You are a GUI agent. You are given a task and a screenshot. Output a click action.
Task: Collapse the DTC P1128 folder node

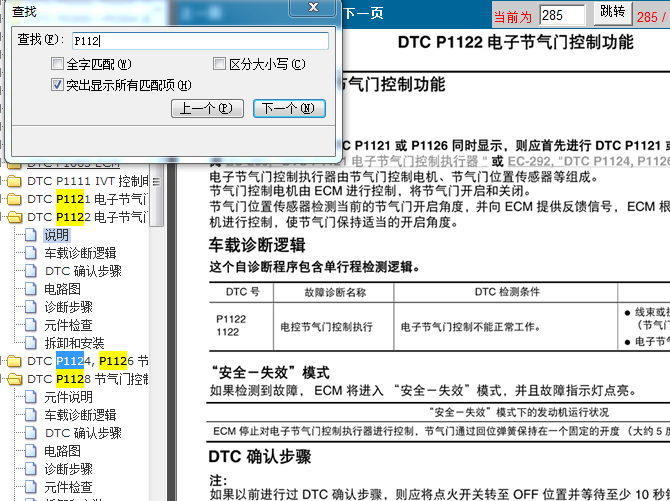pyautogui.click(x=88, y=379)
